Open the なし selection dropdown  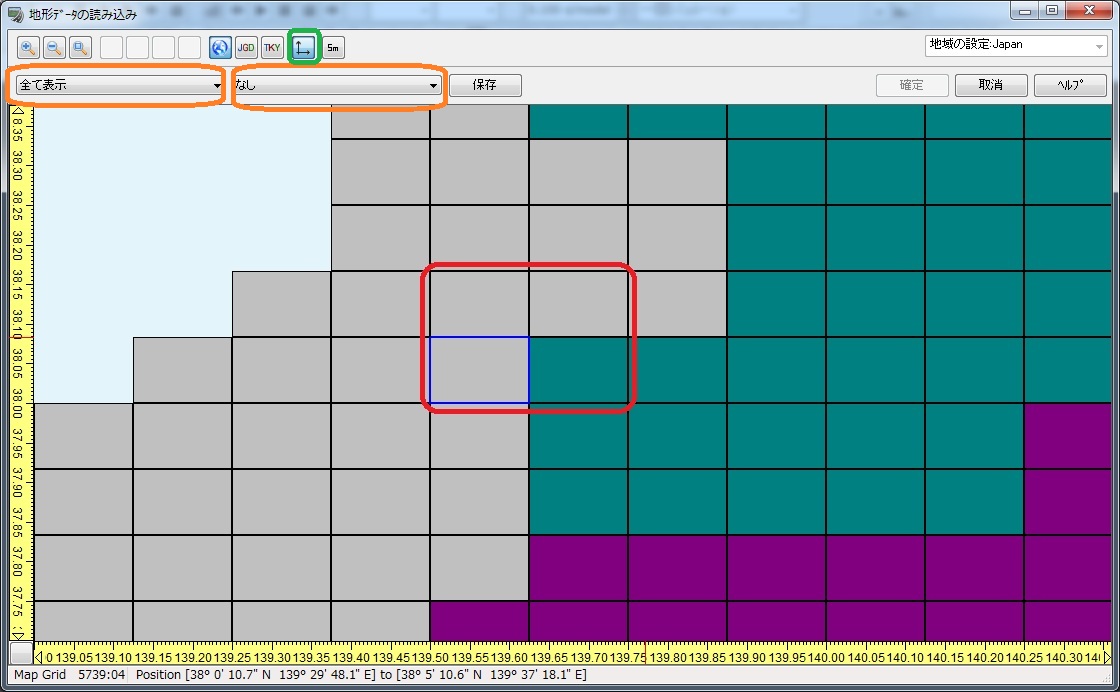336,85
